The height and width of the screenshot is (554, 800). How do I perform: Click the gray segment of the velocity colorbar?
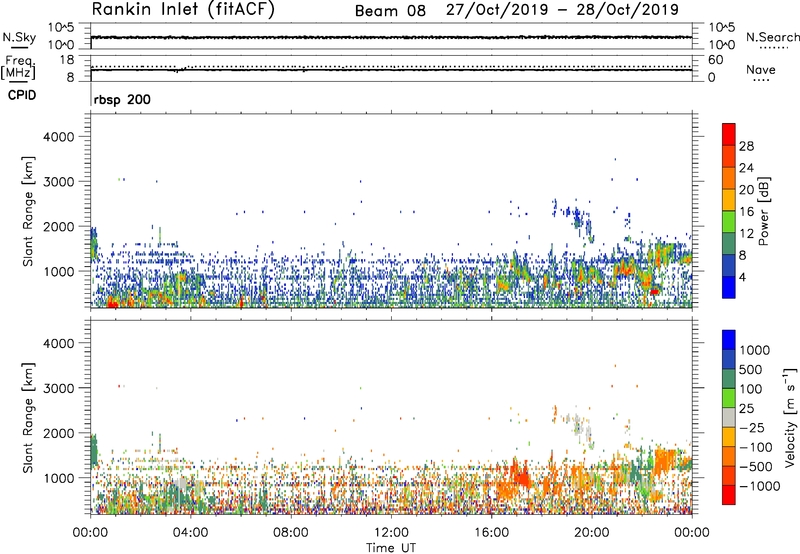(x=729, y=418)
